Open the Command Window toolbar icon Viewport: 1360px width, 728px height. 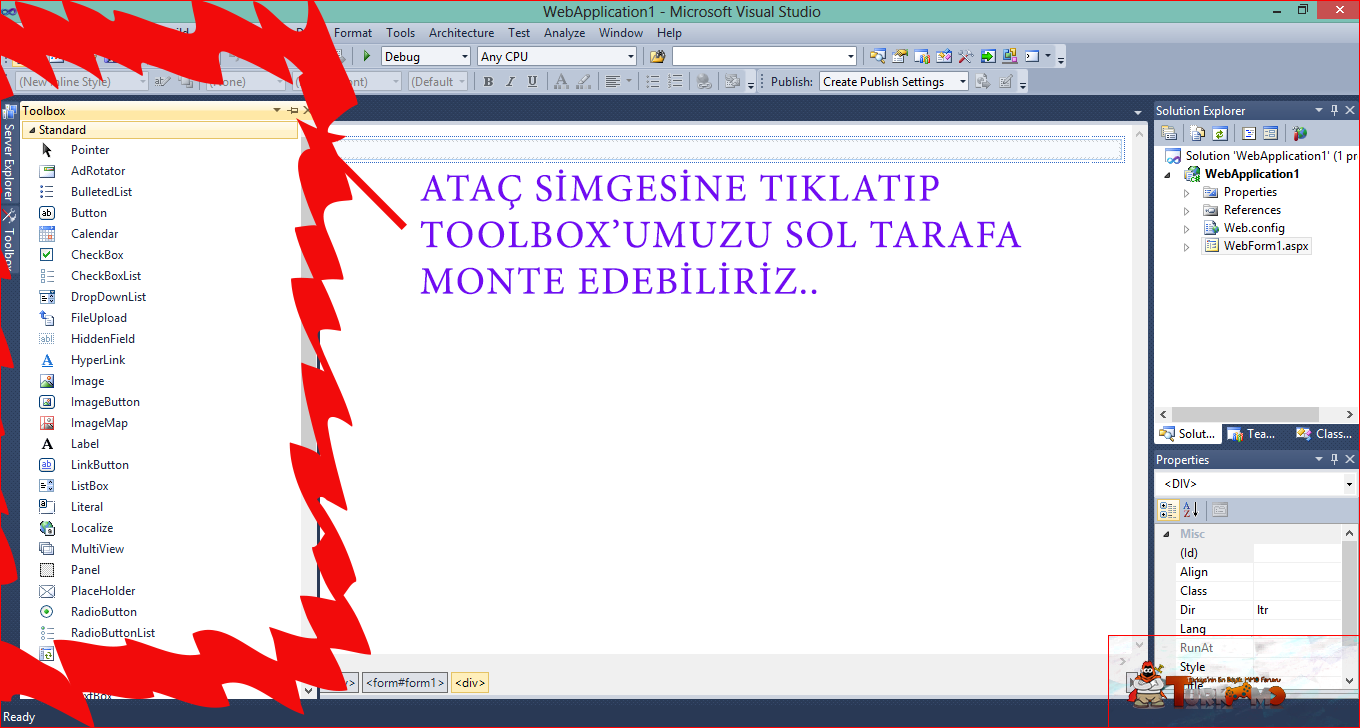(x=1032, y=57)
